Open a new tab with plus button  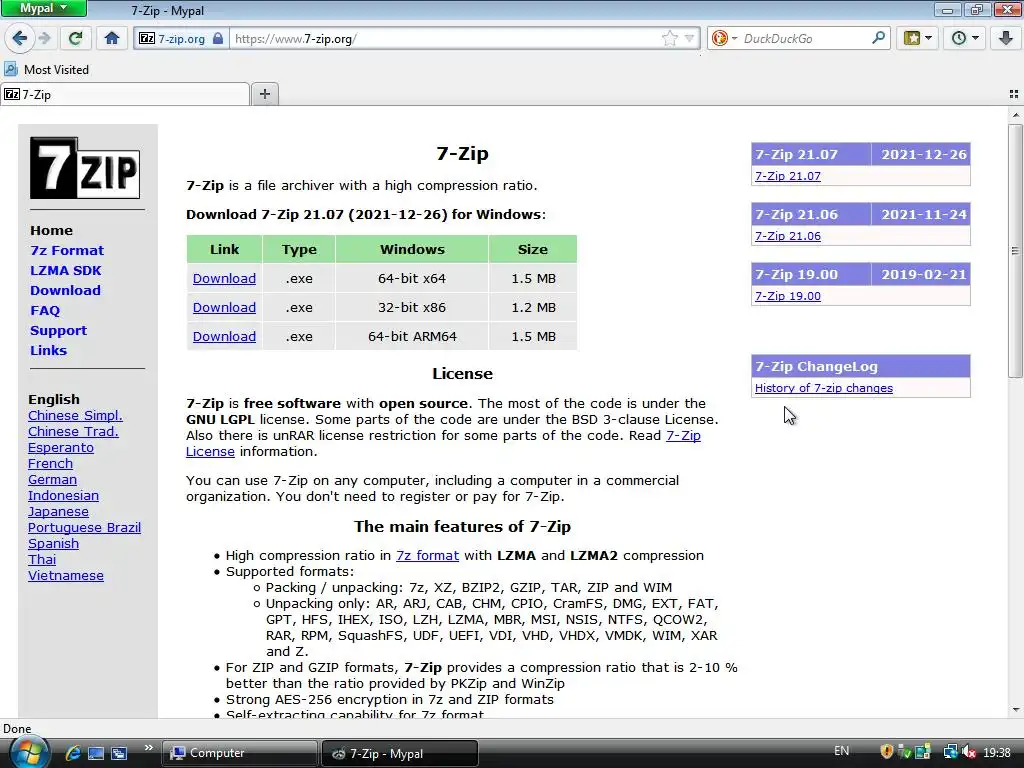(264, 95)
